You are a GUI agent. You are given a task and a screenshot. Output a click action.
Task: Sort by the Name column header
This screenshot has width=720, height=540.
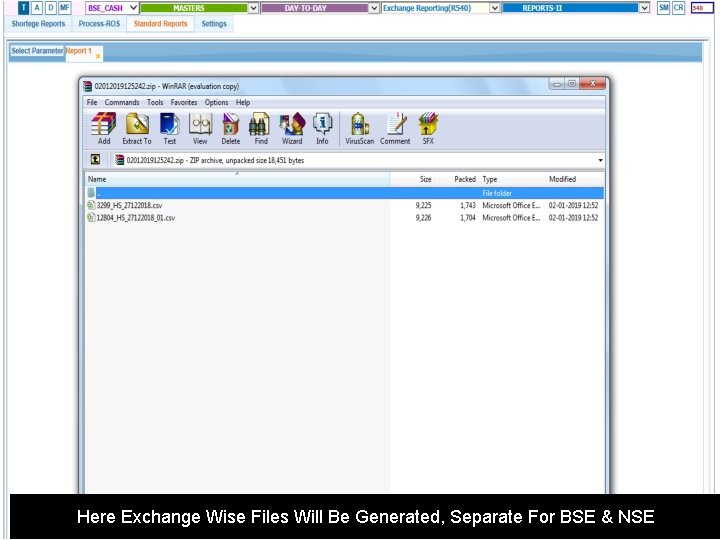coord(237,179)
